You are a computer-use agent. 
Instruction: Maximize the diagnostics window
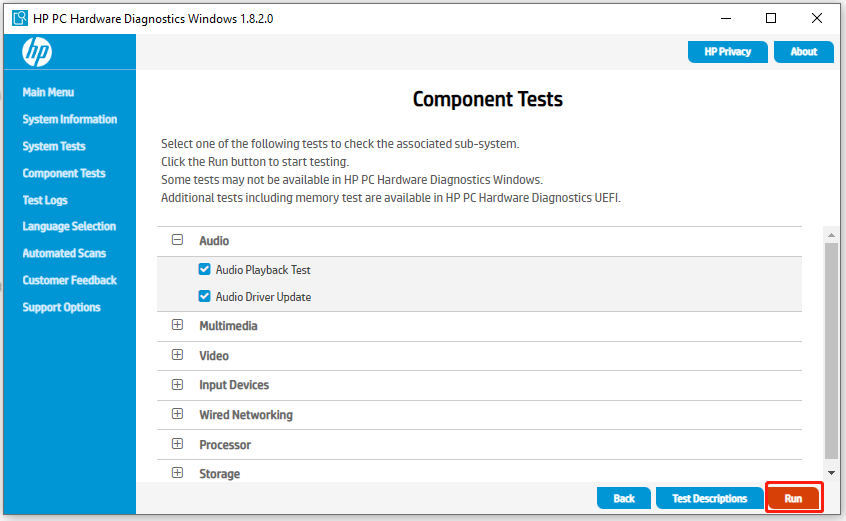(771, 18)
